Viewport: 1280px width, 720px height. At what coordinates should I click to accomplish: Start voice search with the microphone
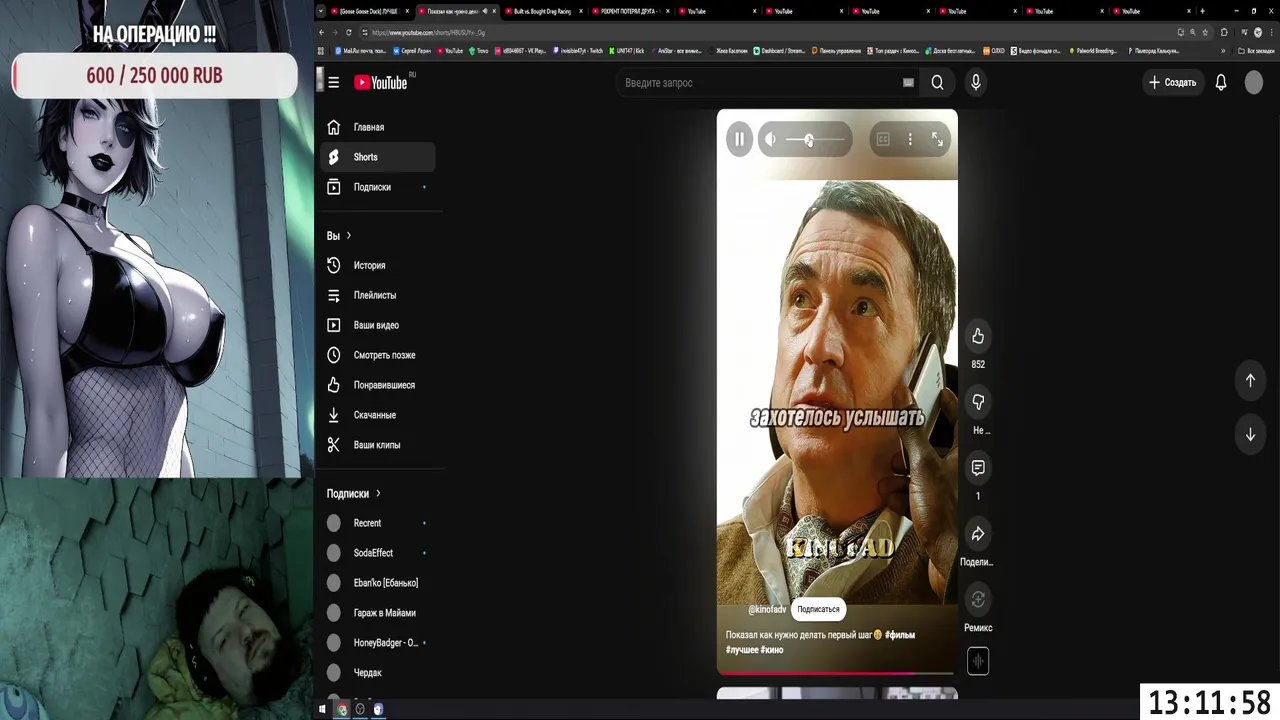[x=976, y=83]
